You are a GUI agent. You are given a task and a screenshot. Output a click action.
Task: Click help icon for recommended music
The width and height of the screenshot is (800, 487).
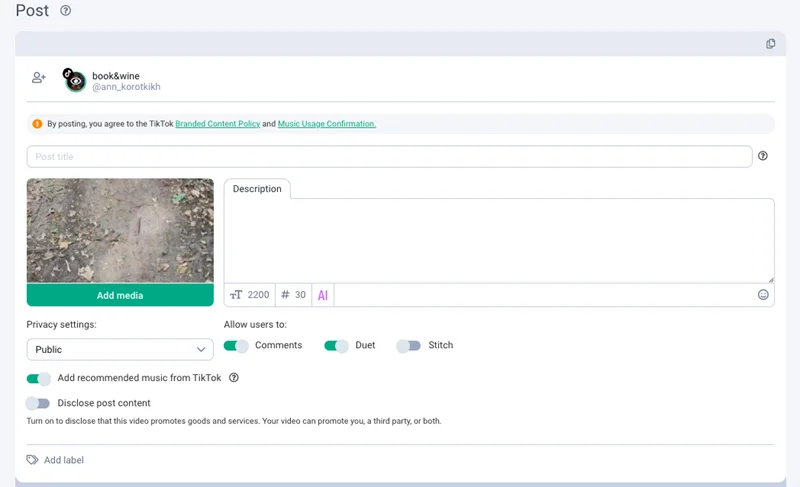point(234,378)
